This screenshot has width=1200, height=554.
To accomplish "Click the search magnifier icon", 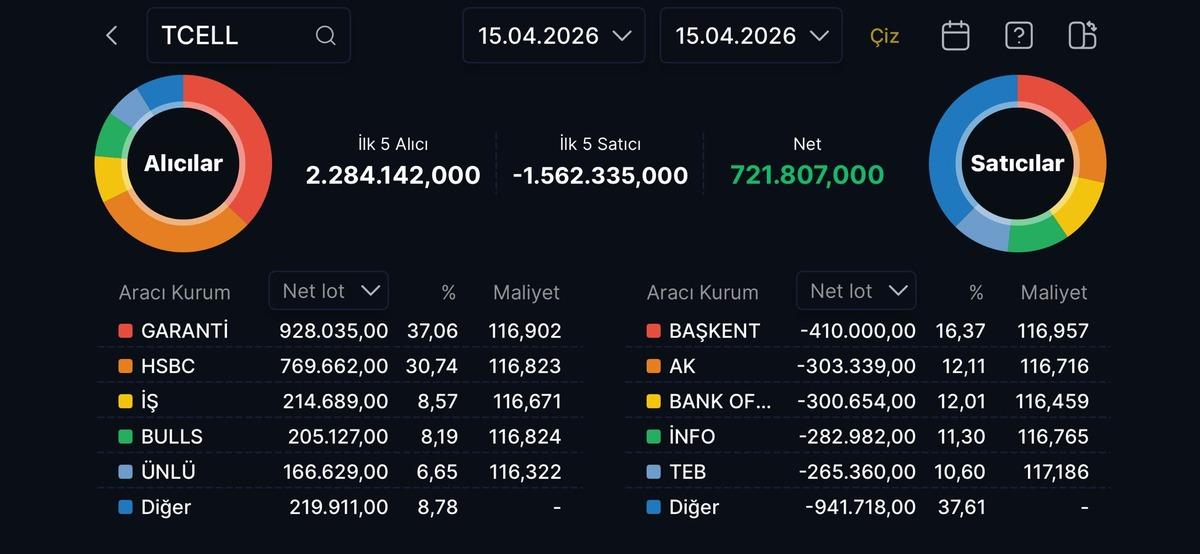I will [x=325, y=36].
